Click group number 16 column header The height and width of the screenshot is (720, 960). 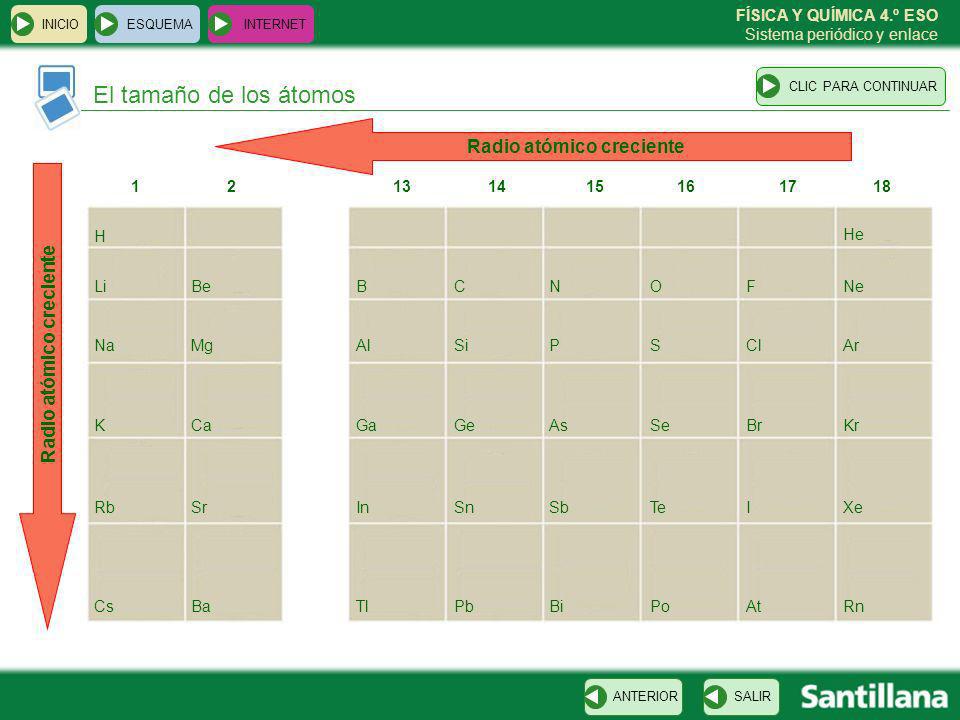[x=686, y=186]
